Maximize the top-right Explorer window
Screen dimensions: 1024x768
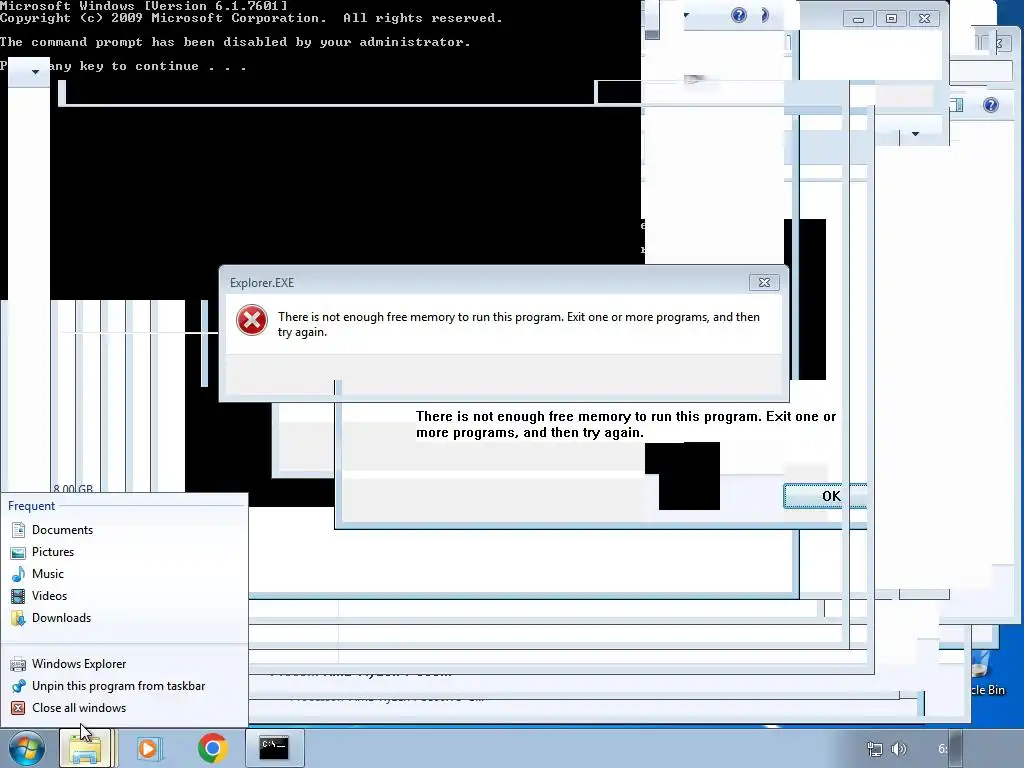891,19
